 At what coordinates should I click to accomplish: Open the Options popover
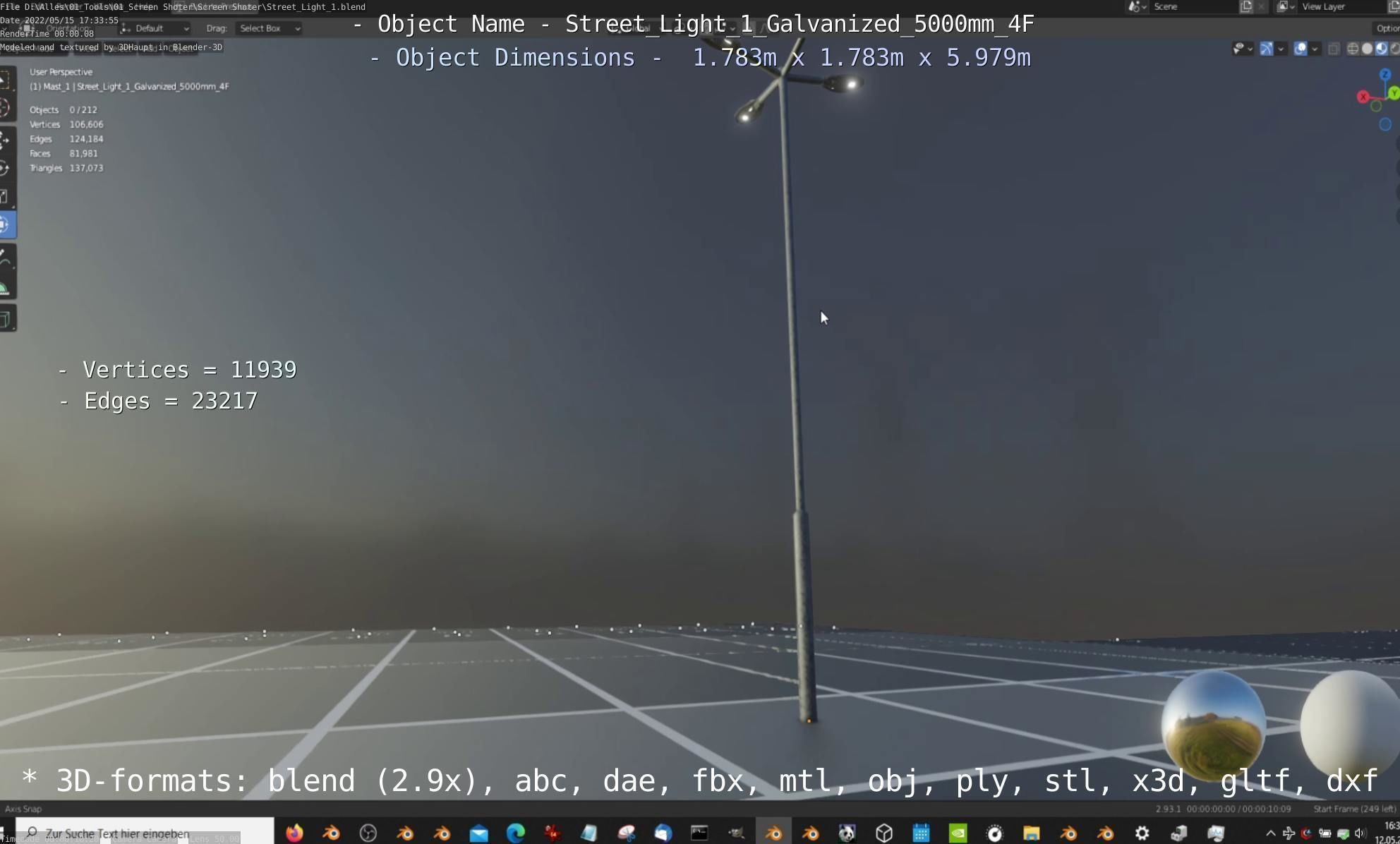[x=1386, y=28]
